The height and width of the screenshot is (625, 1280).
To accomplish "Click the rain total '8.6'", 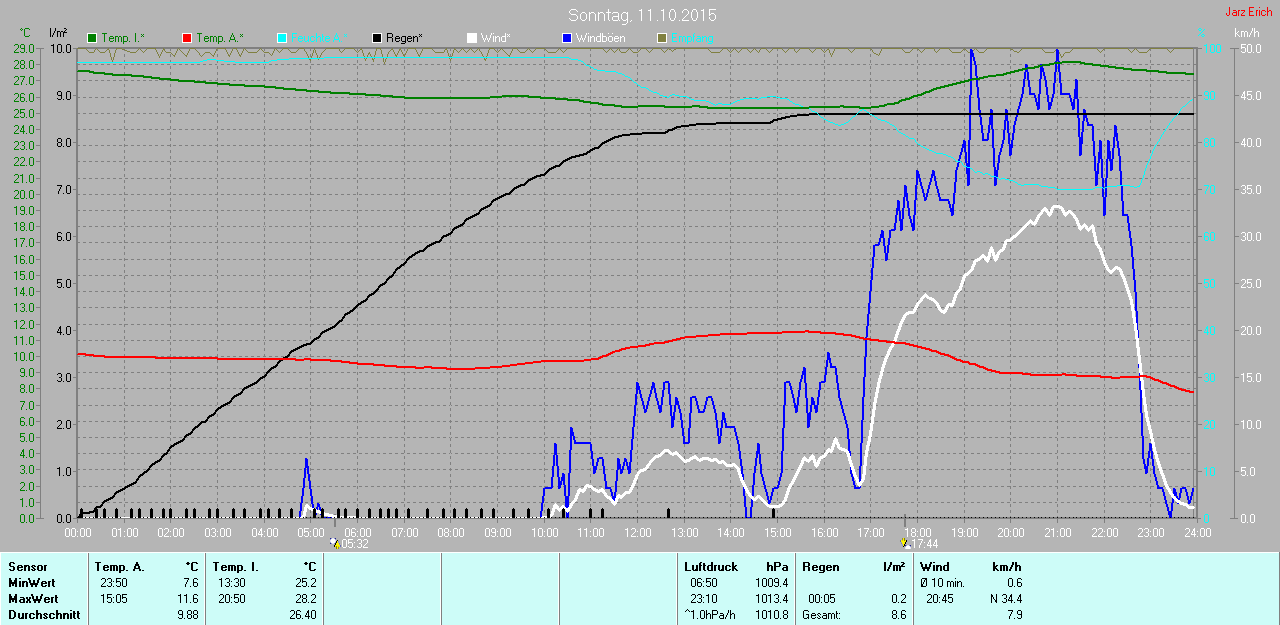I will [898, 615].
